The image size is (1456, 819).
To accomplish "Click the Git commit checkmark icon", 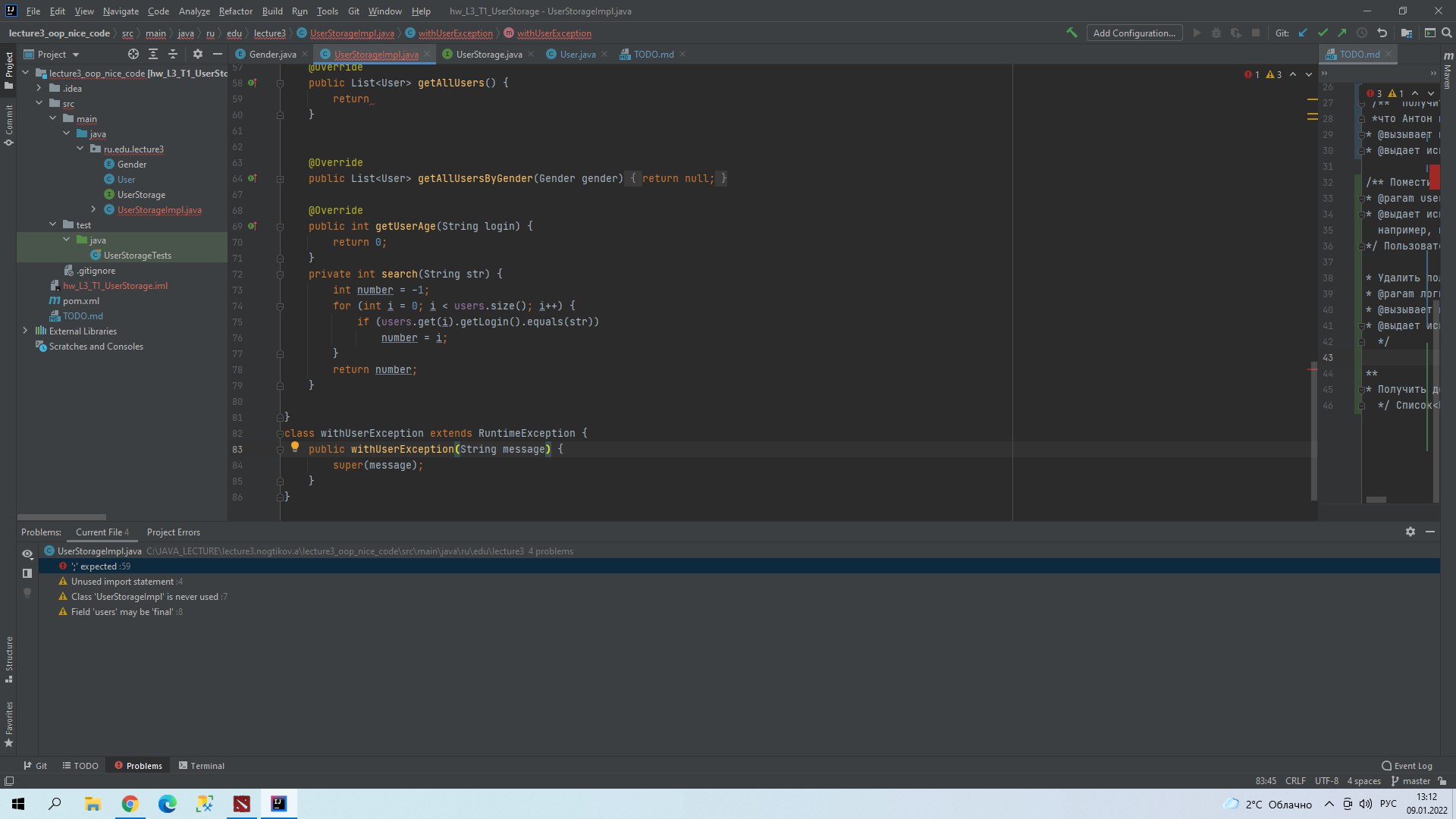I will [x=1323, y=33].
